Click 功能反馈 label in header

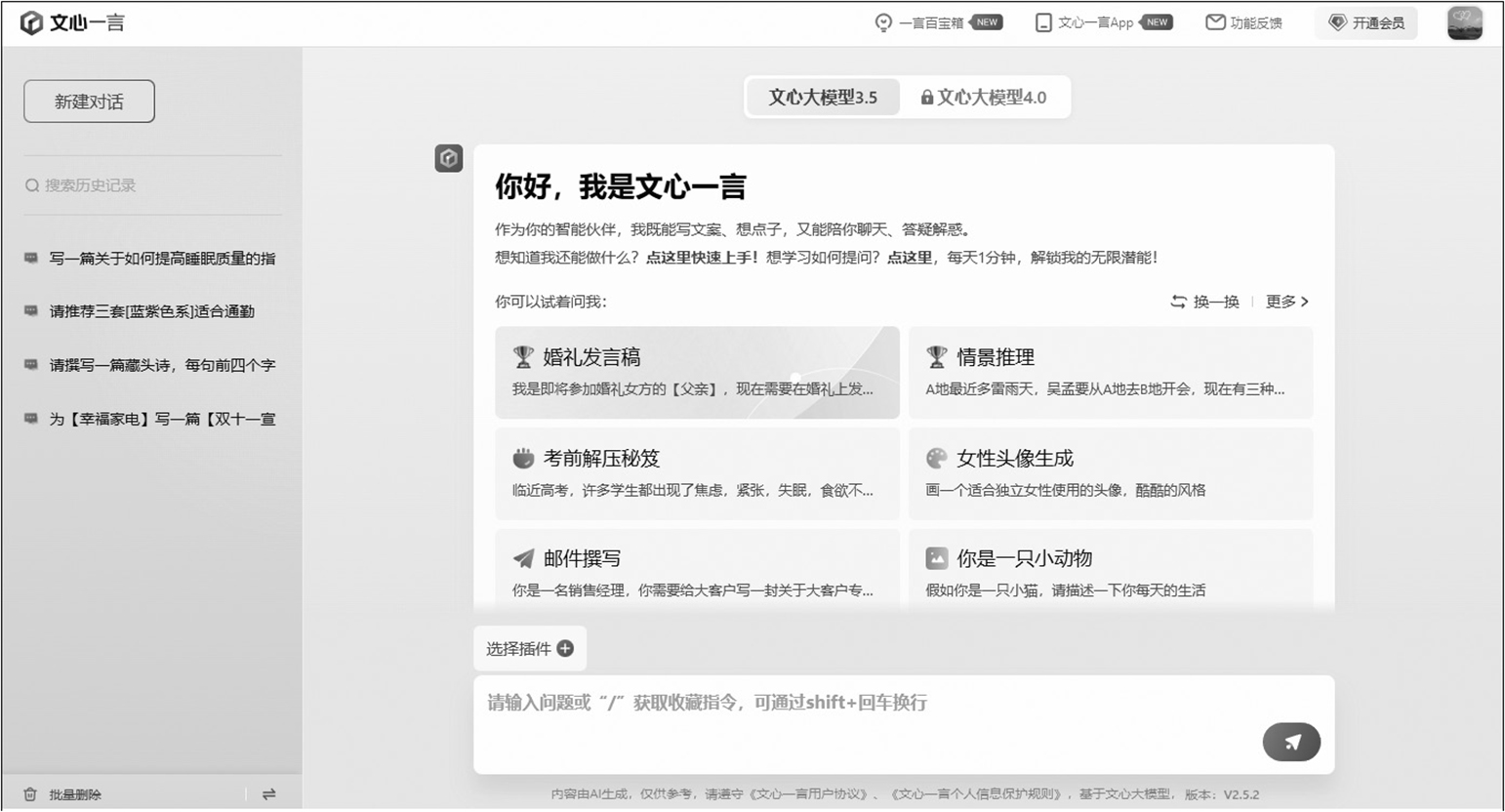[x=1256, y=22]
